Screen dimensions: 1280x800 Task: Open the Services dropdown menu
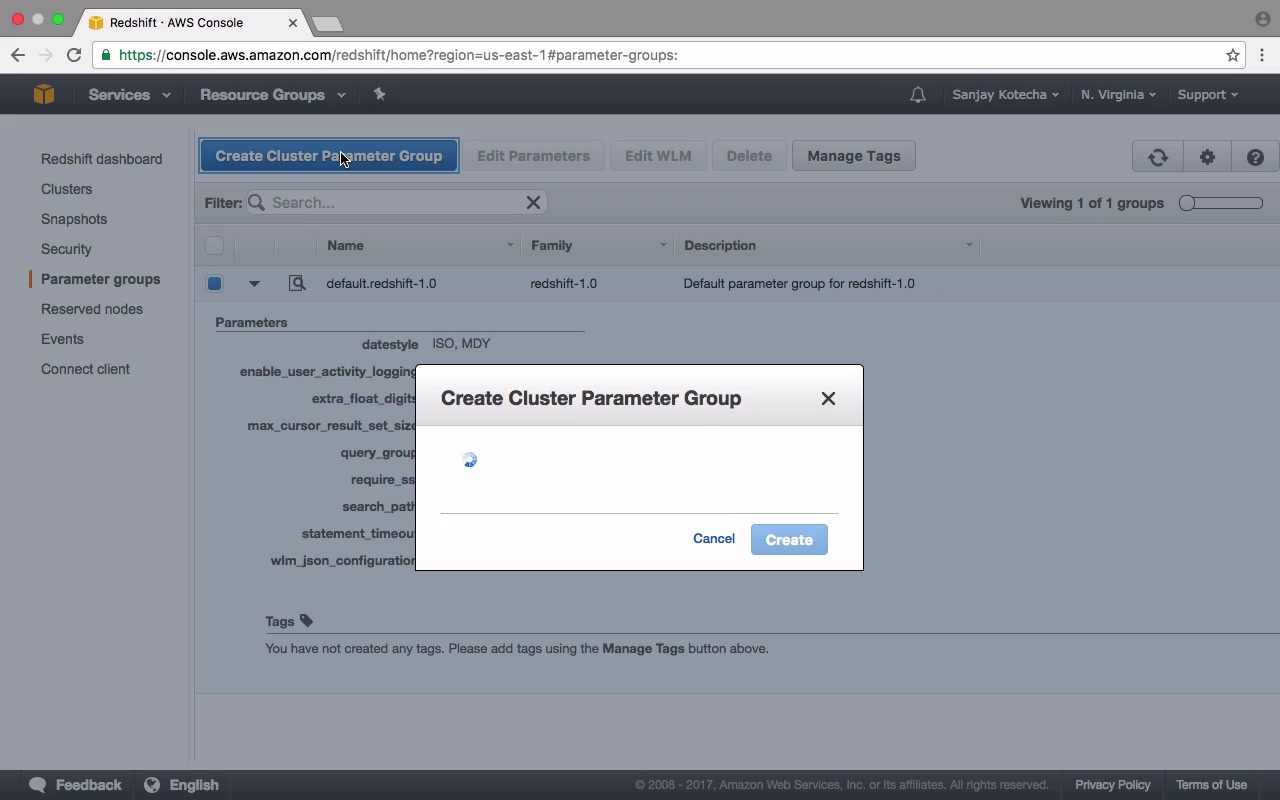pyautogui.click(x=129, y=95)
